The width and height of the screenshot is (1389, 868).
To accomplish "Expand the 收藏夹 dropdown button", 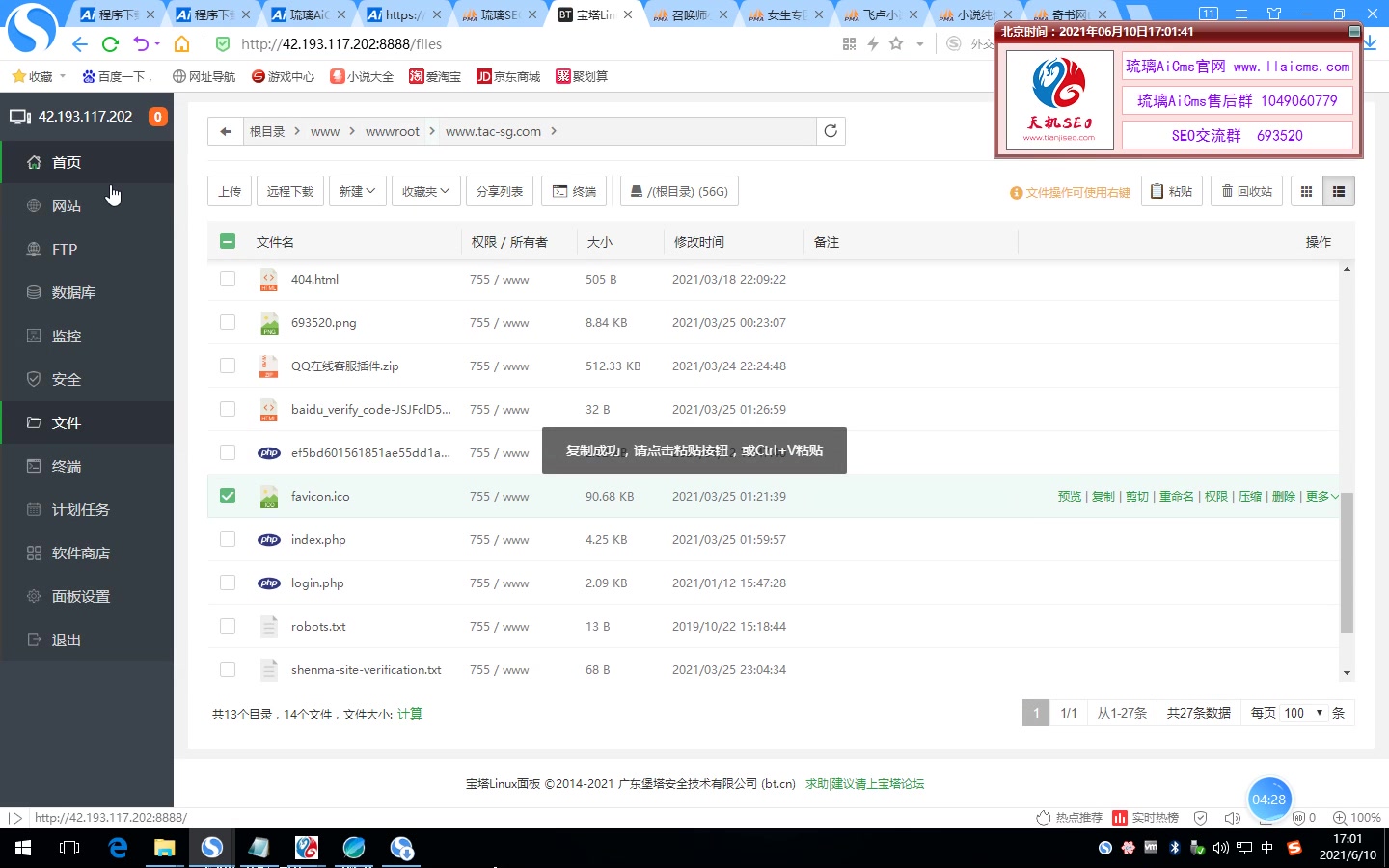I will pyautogui.click(x=426, y=191).
